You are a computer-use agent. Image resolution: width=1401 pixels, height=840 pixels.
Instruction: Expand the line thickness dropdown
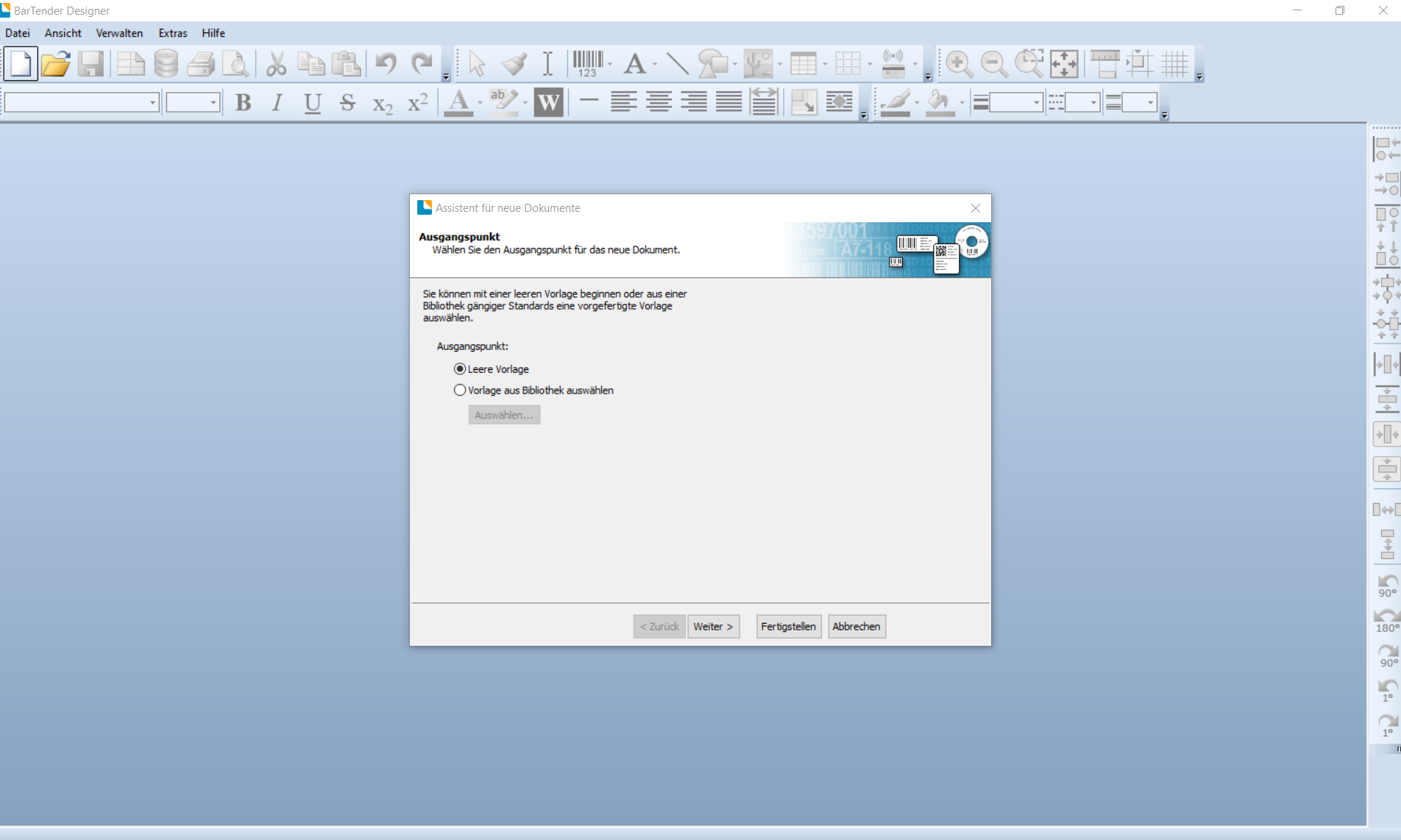coord(1036,103)
